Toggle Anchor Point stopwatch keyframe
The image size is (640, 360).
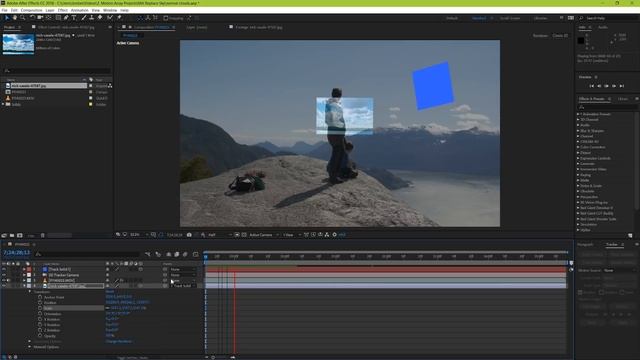click(40, 297)
